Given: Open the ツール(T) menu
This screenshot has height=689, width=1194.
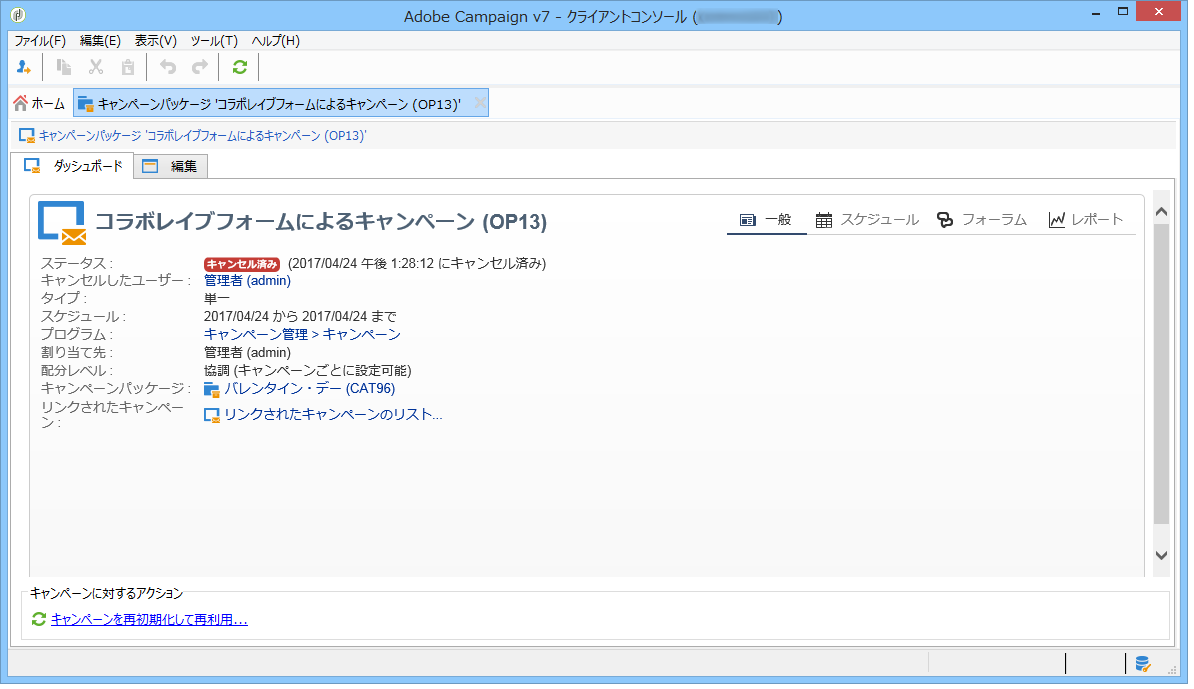Looking at the screenshot, I should point(214,41).
